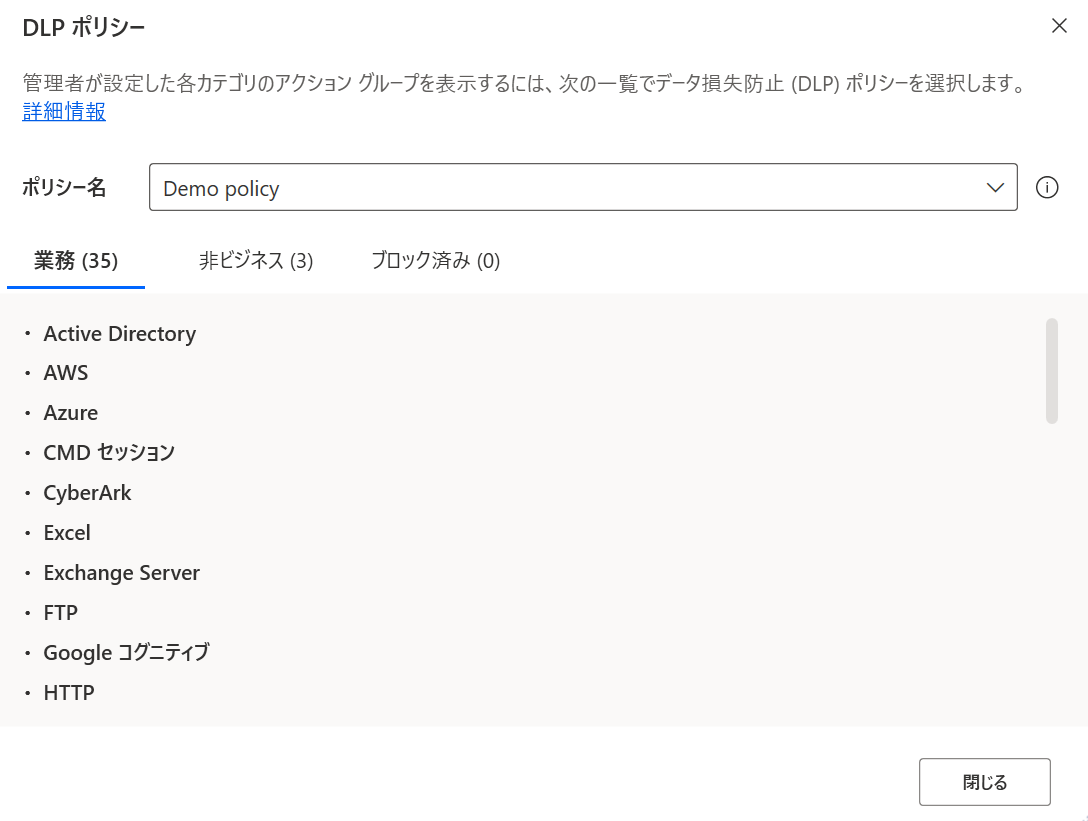1088x821 pixels.
Task: Click the CMD セッション item
Action: coord(108,452)
